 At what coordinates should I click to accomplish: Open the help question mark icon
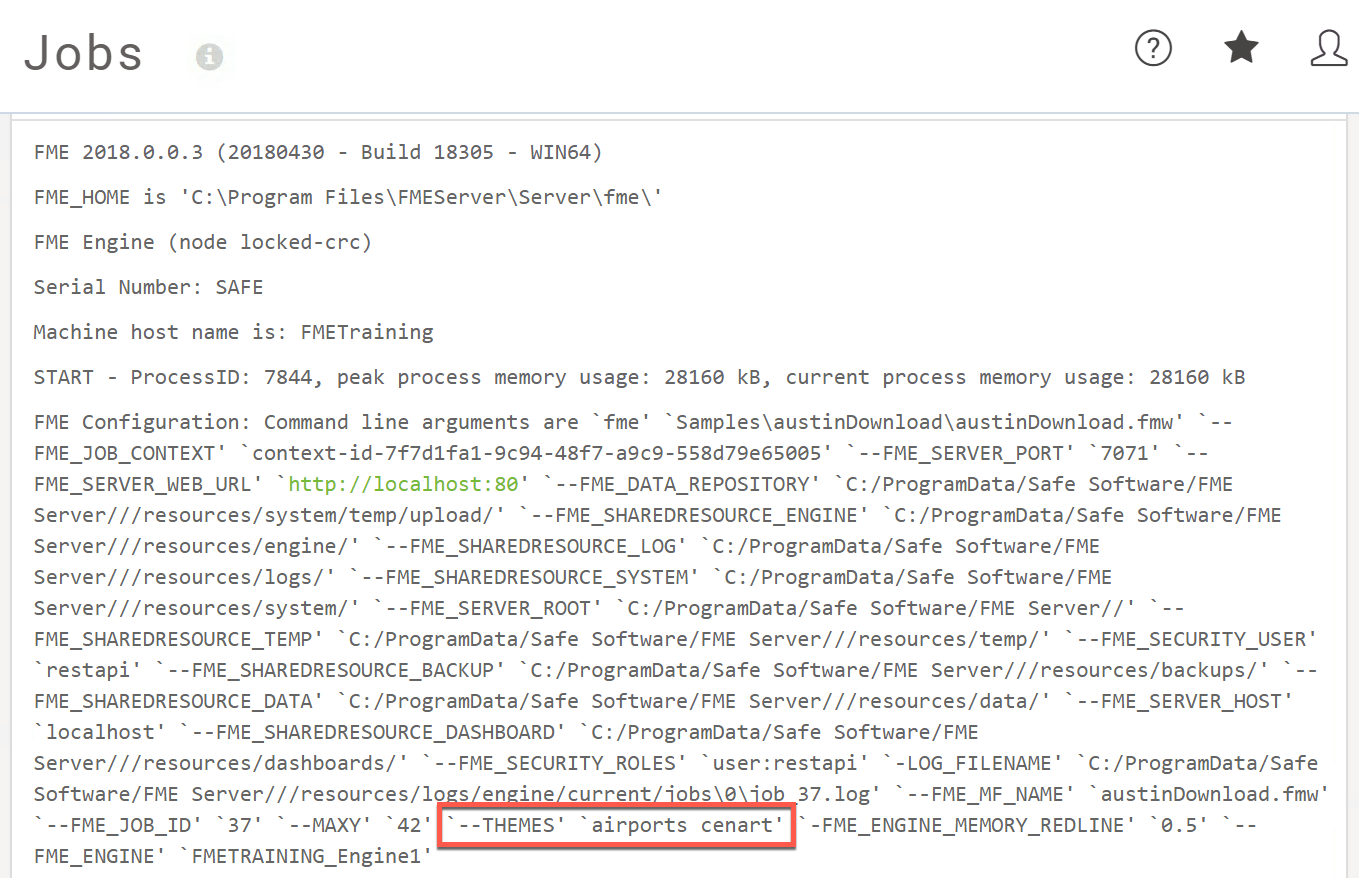tap(1153, 48)
